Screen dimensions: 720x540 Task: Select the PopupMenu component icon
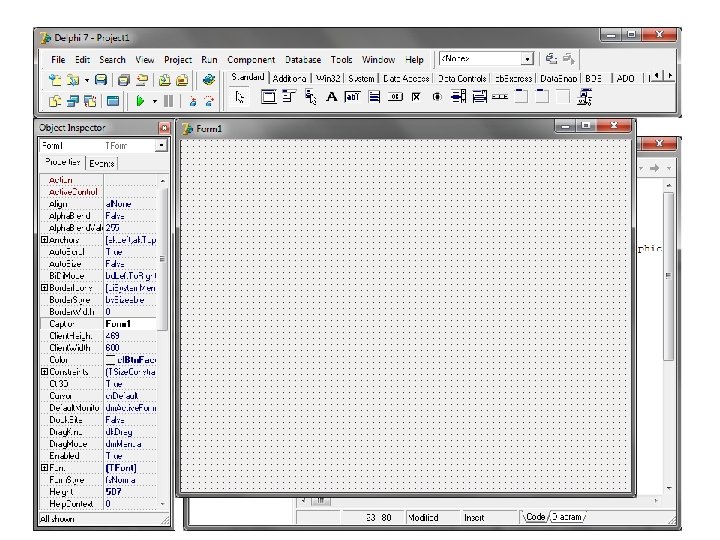(x=310, y=97)
